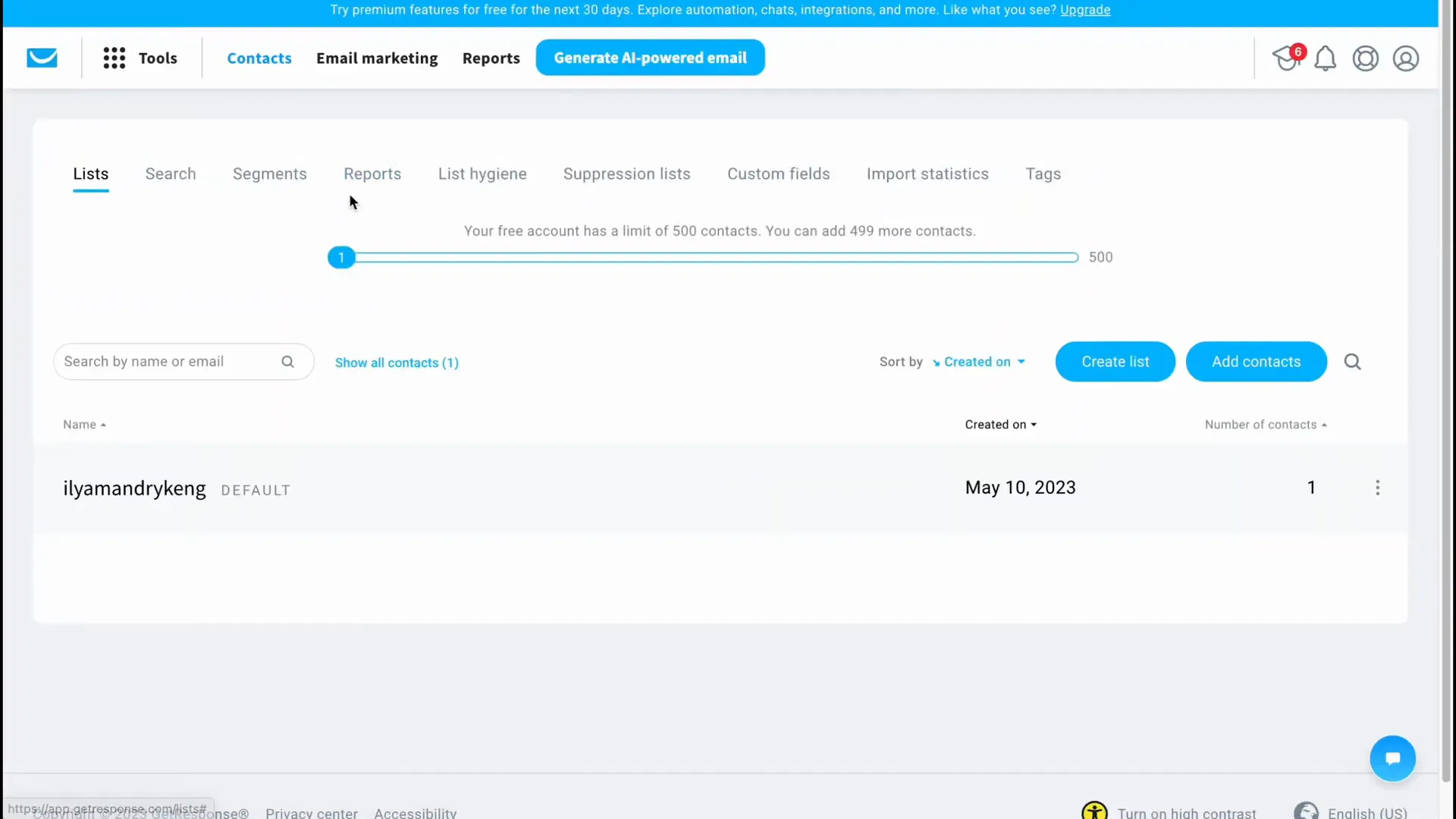This screenshot has height=819, width=1456.
Task: Open the live chat bubble
Action: coord(1392,758)
